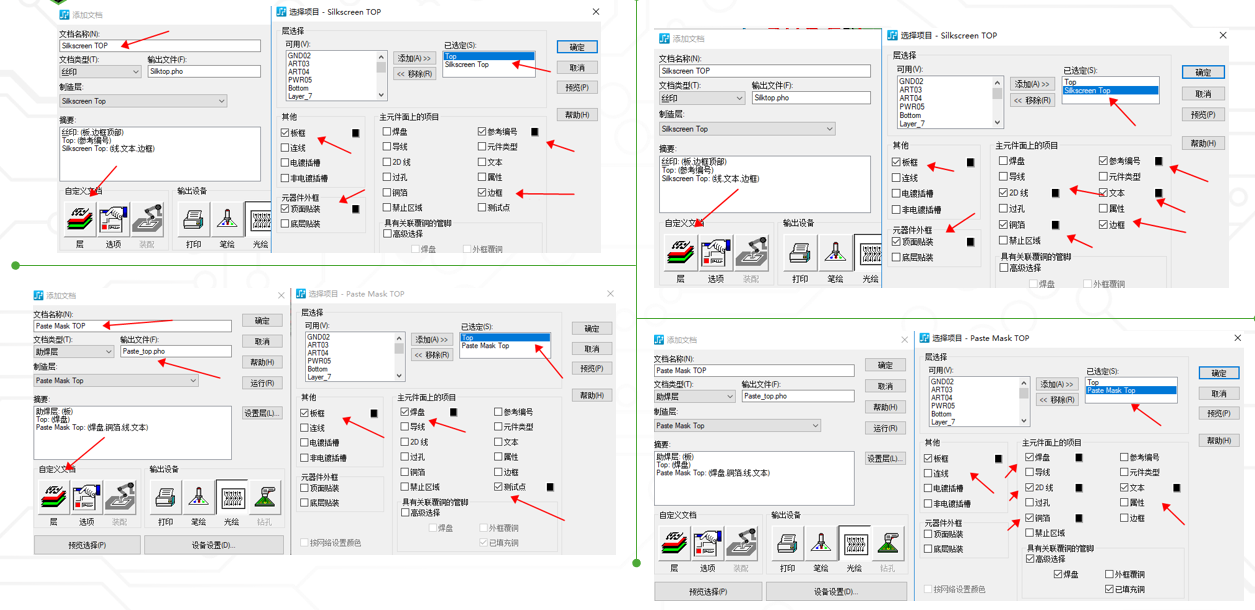
Task: Click the 笔绘 pen plotter icon in lower-right Paste Mask window
Action: (x=821, y=543)
